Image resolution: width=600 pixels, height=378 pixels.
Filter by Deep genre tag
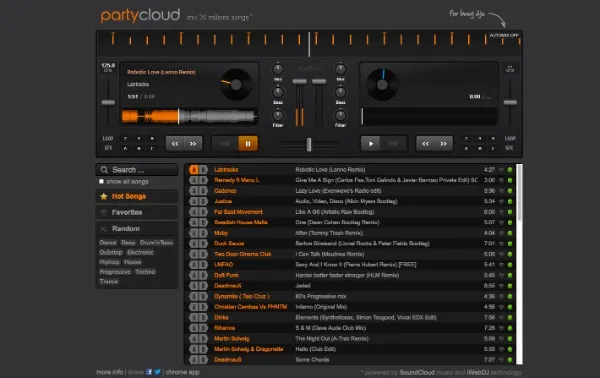click(128, 243)
